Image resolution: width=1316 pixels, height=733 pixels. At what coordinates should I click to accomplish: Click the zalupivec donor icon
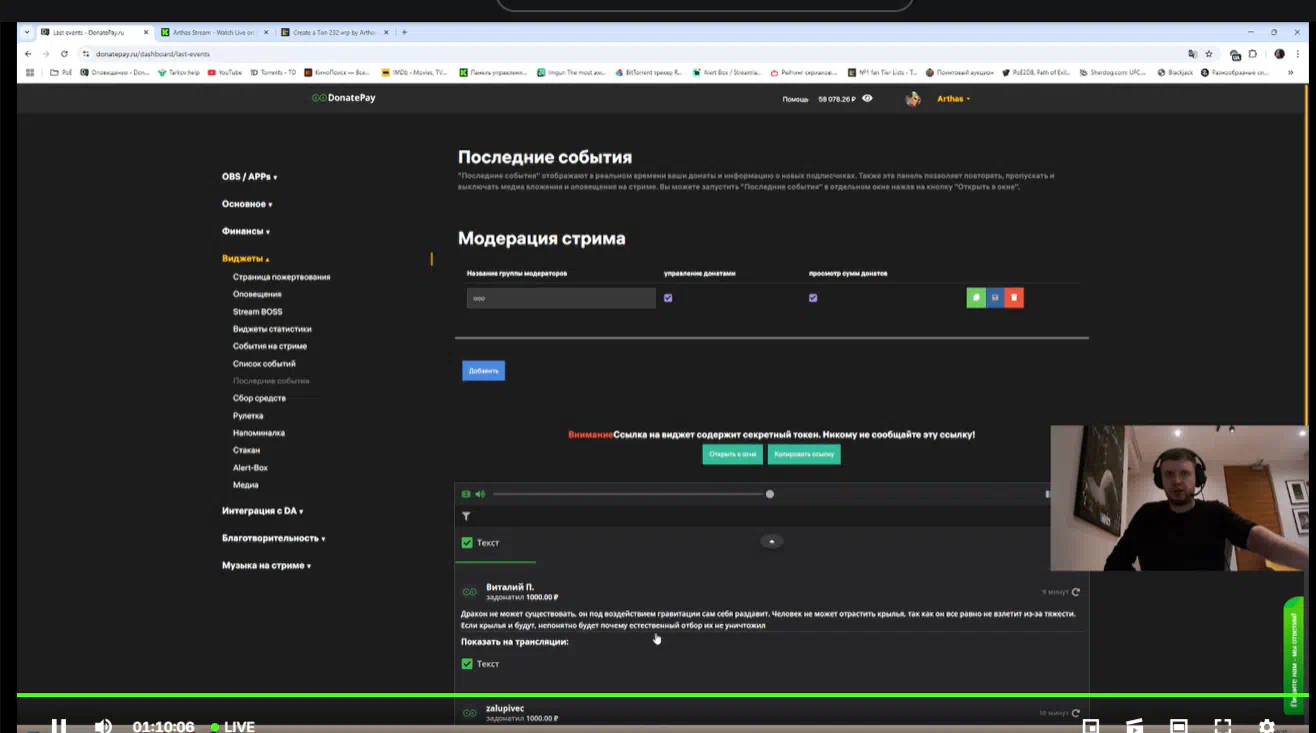469,713
